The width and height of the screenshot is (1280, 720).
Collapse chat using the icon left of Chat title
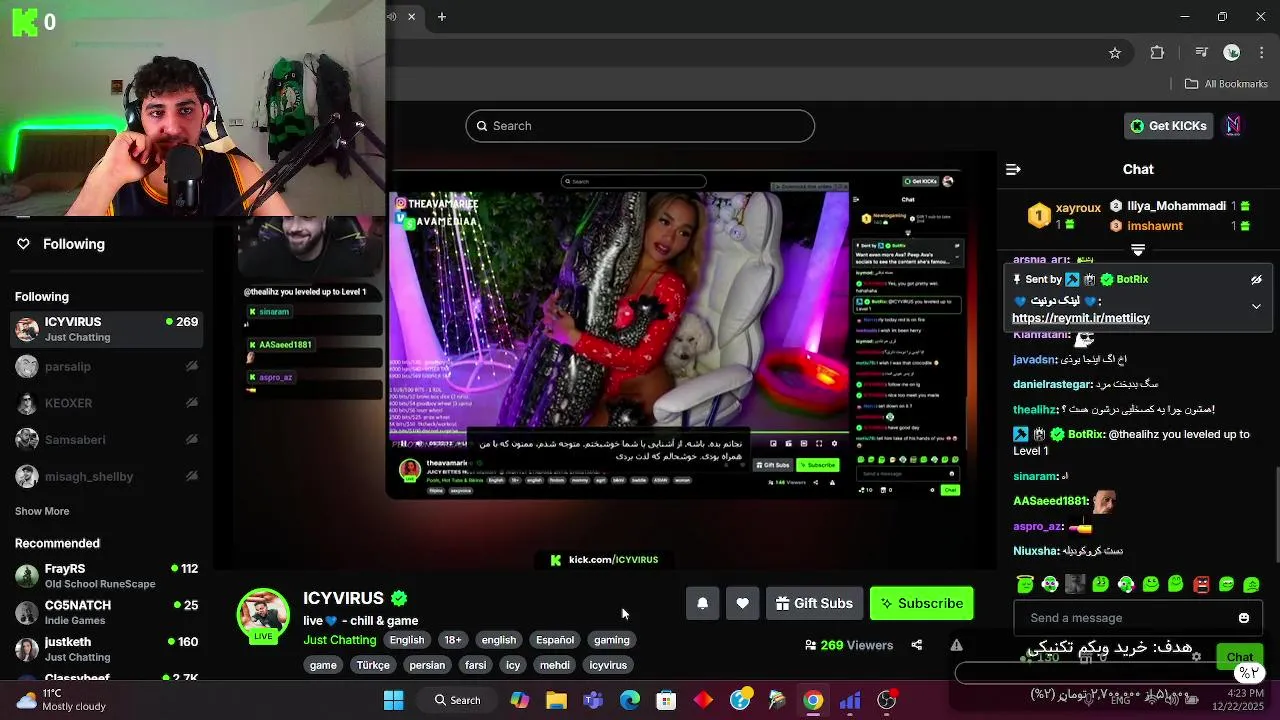pyautogui.click(x=1013, y=169)
